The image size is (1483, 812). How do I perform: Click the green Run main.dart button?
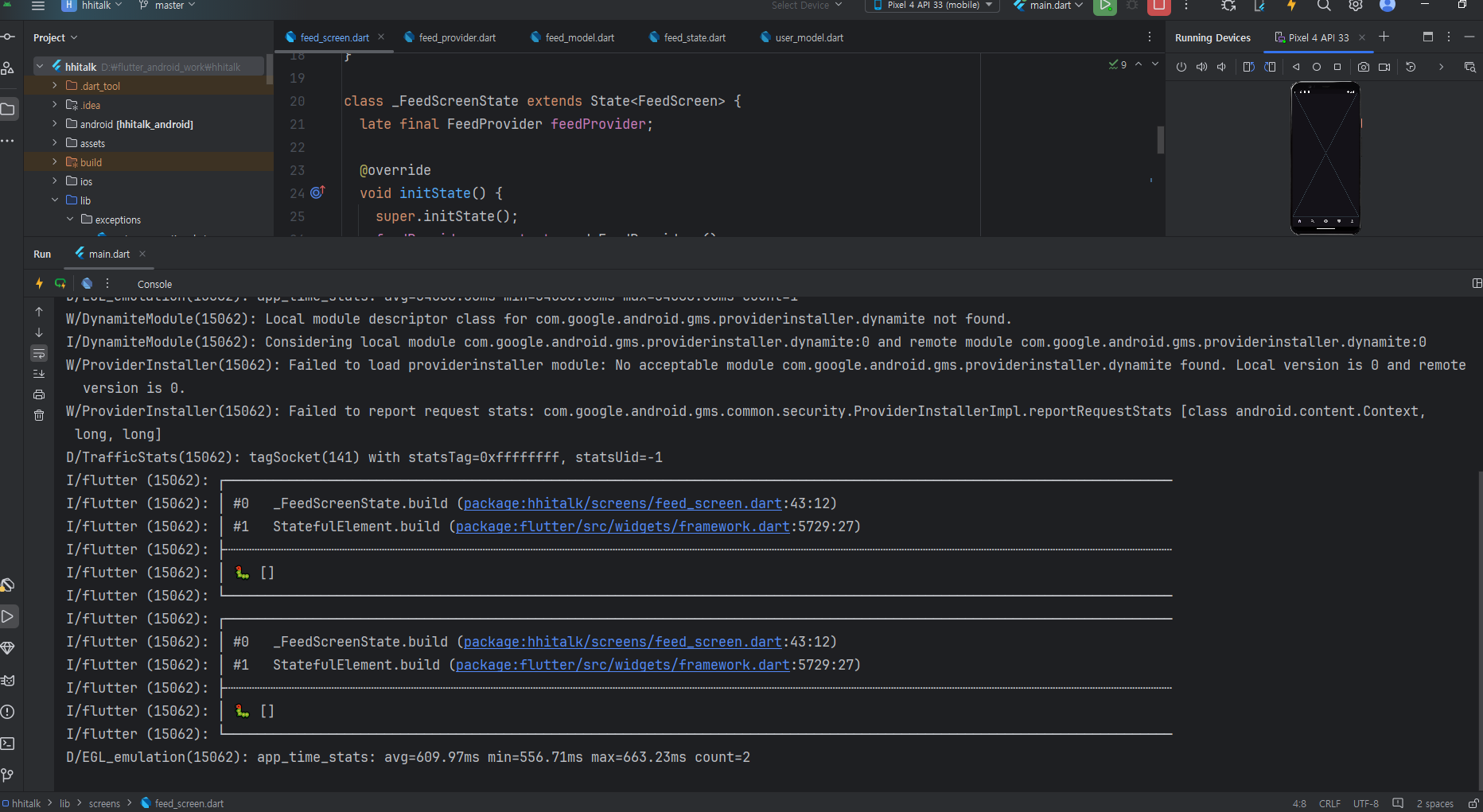click(x=1104, y=6)
